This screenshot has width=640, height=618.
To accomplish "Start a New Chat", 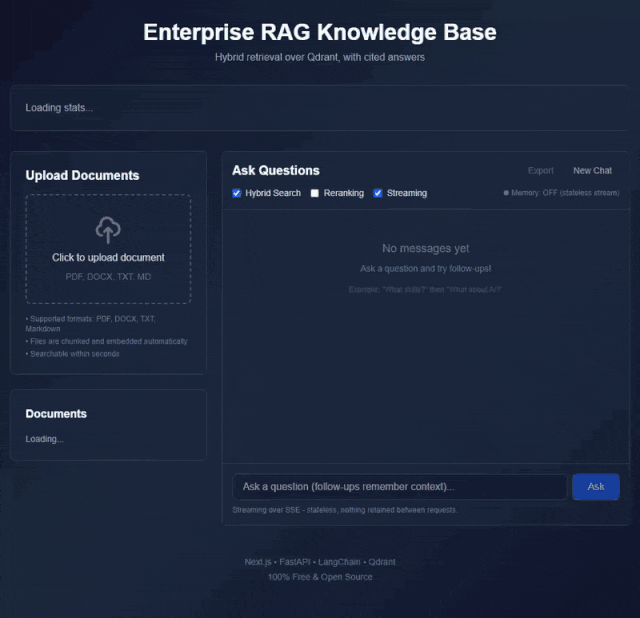I will (x=592, y=171).
